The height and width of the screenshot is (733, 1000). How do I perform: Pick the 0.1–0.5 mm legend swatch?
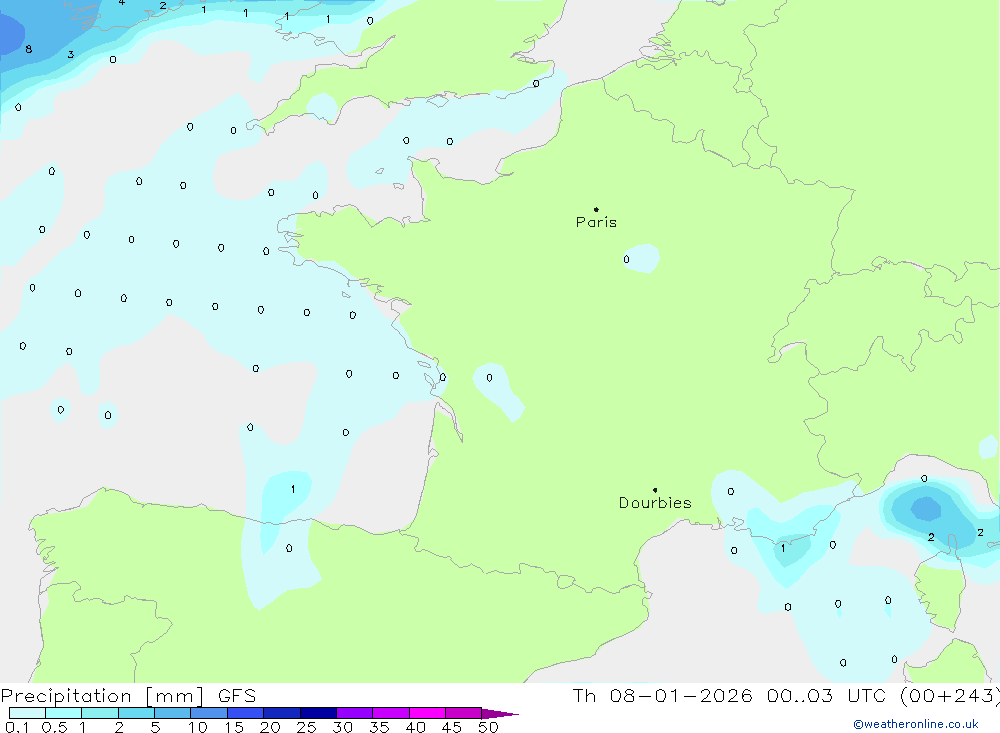tap(27, 713)
